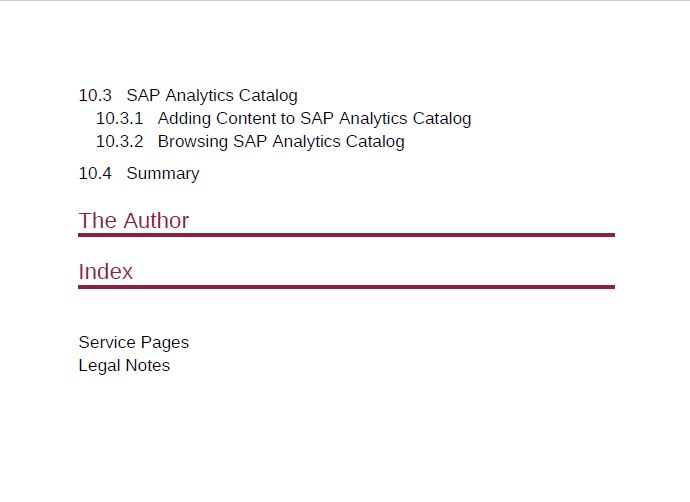This screenshot has height=502, width=690.
Task: Click the 10.3 section number
Action: [95, 95]
